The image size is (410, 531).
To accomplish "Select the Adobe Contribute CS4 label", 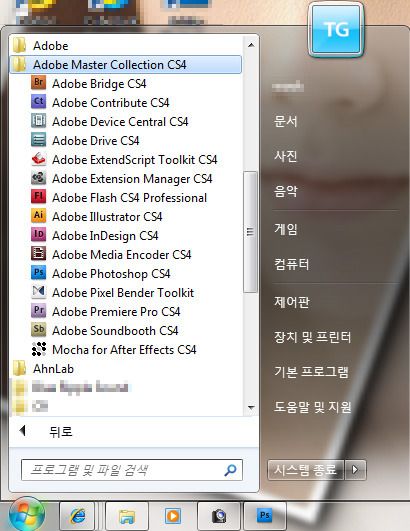I will coord(110,103).
